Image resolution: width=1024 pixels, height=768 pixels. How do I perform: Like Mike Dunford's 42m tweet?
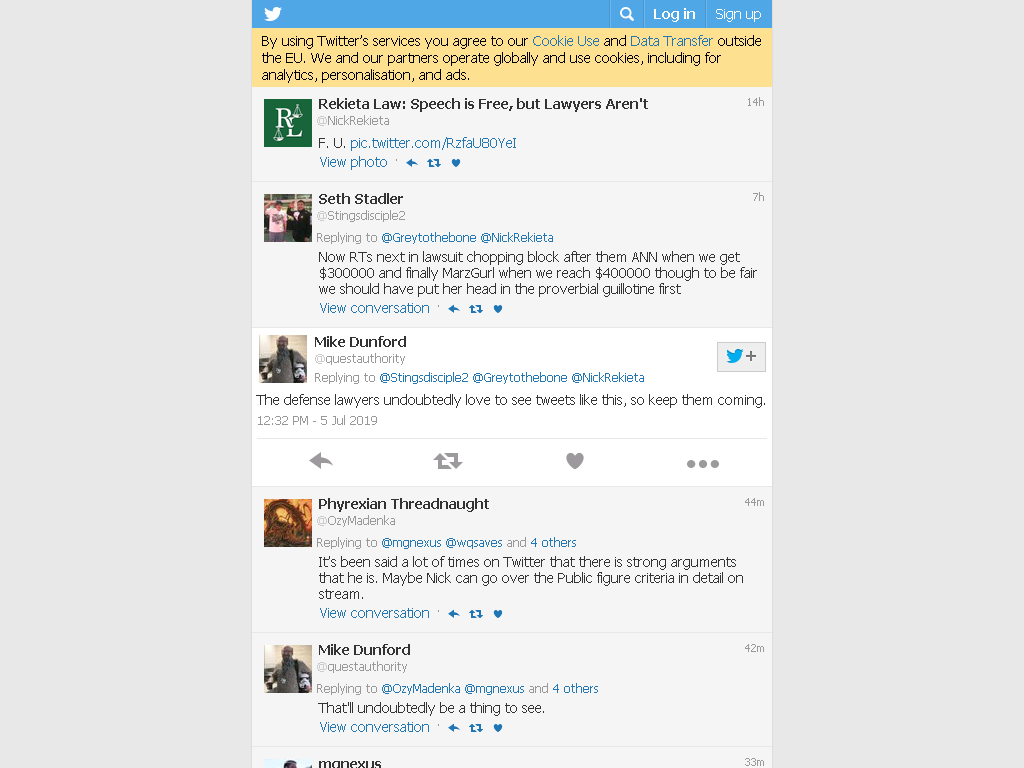tap(498, 728)
